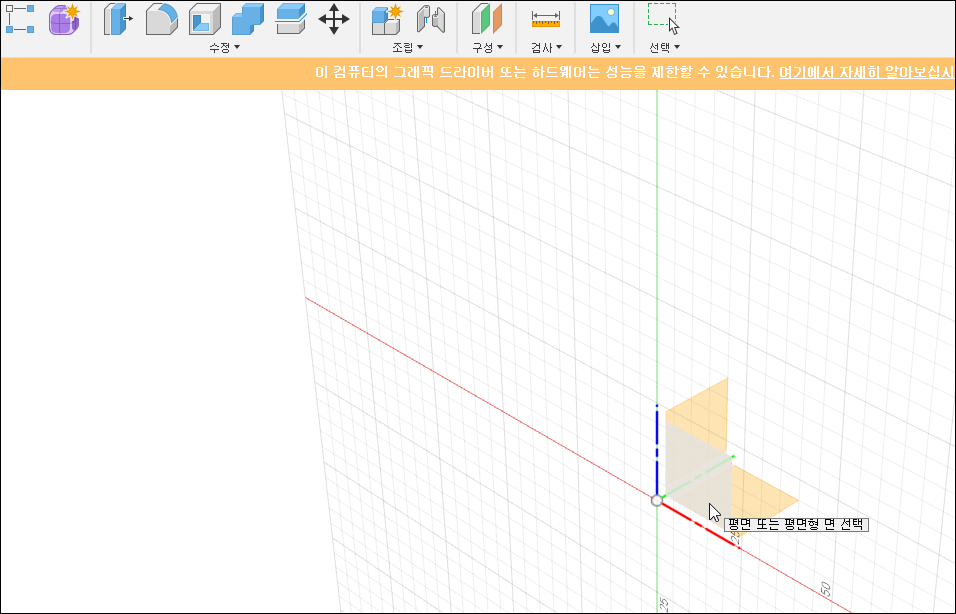Create a New Component

[x=387, y=19]
